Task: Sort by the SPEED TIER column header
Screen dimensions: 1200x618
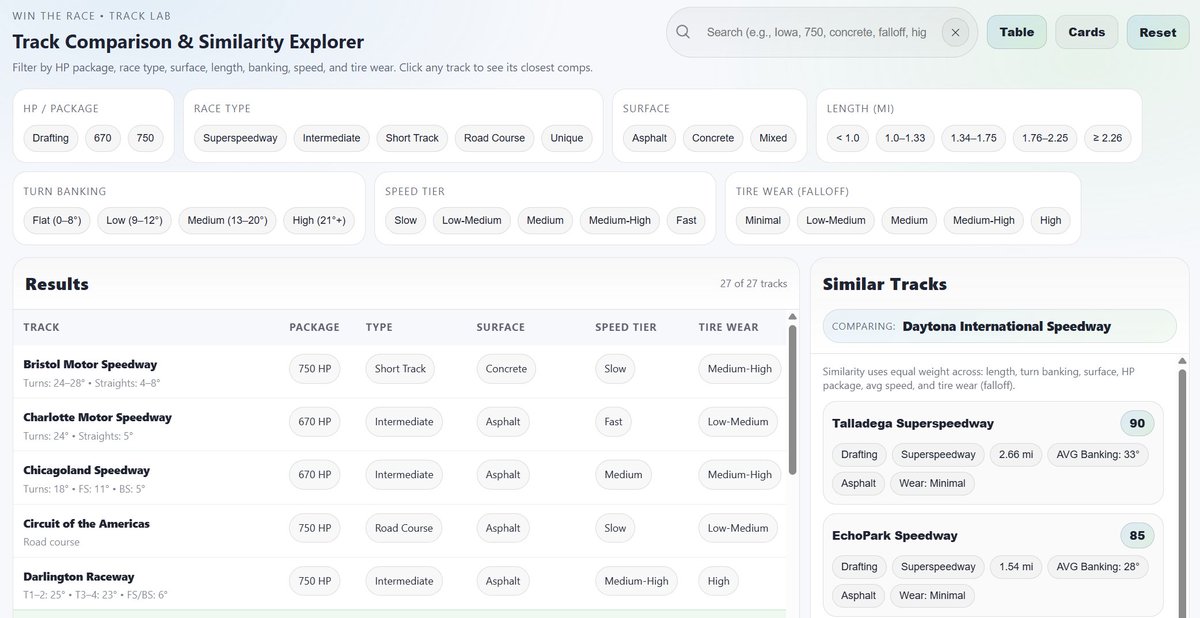Action: (626, 327)
